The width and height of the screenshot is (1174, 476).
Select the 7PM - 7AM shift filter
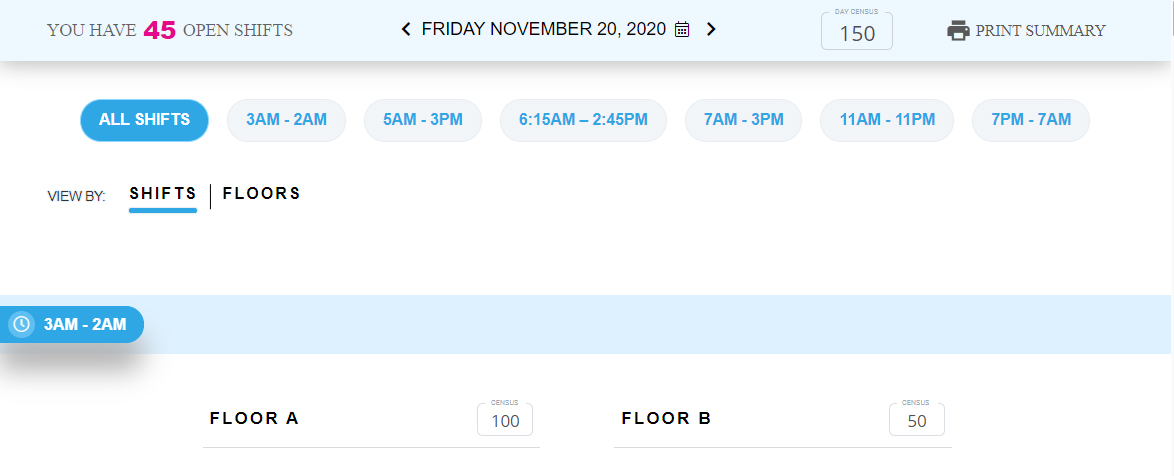(x=1030, y=120)
